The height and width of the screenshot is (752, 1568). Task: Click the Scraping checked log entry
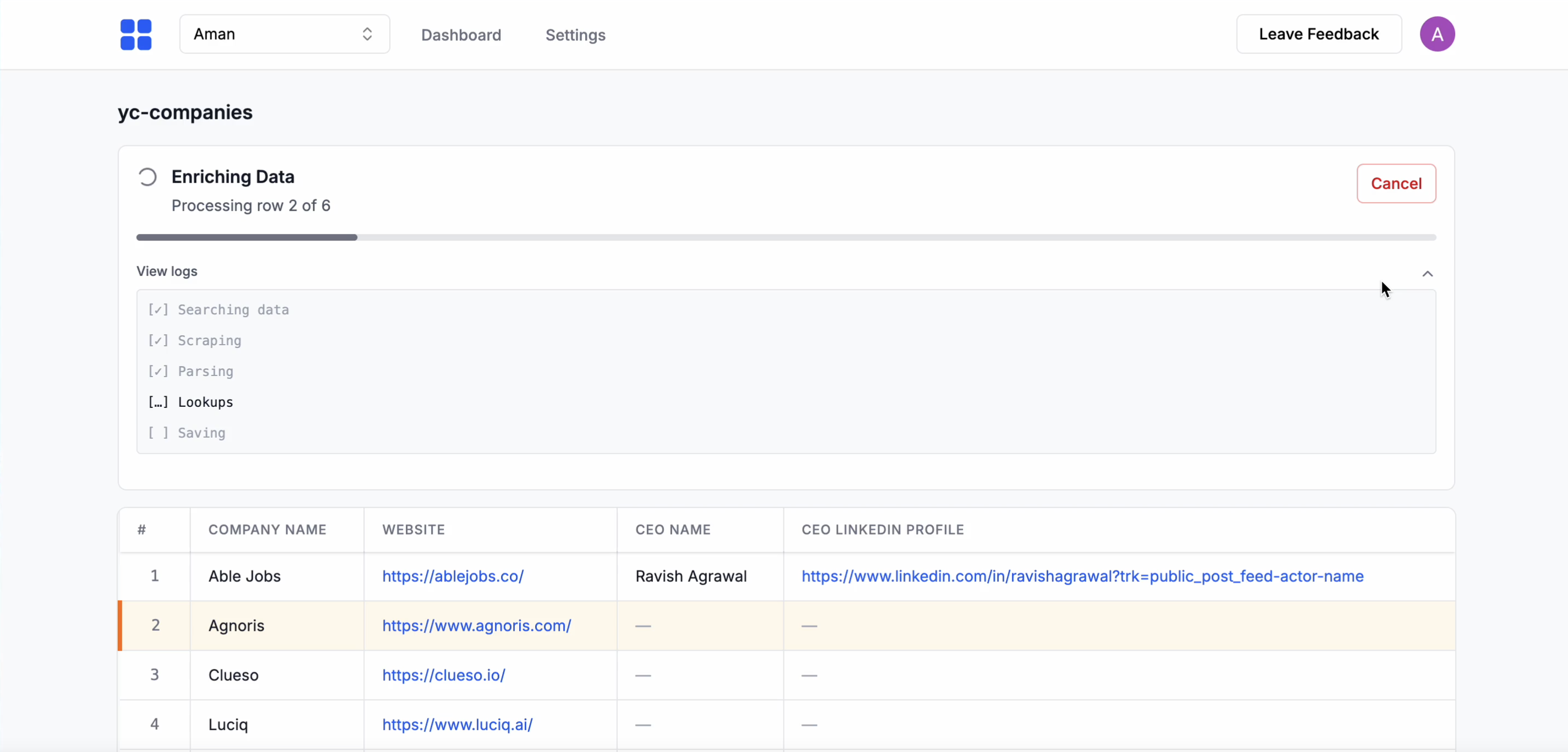point(195,341)
